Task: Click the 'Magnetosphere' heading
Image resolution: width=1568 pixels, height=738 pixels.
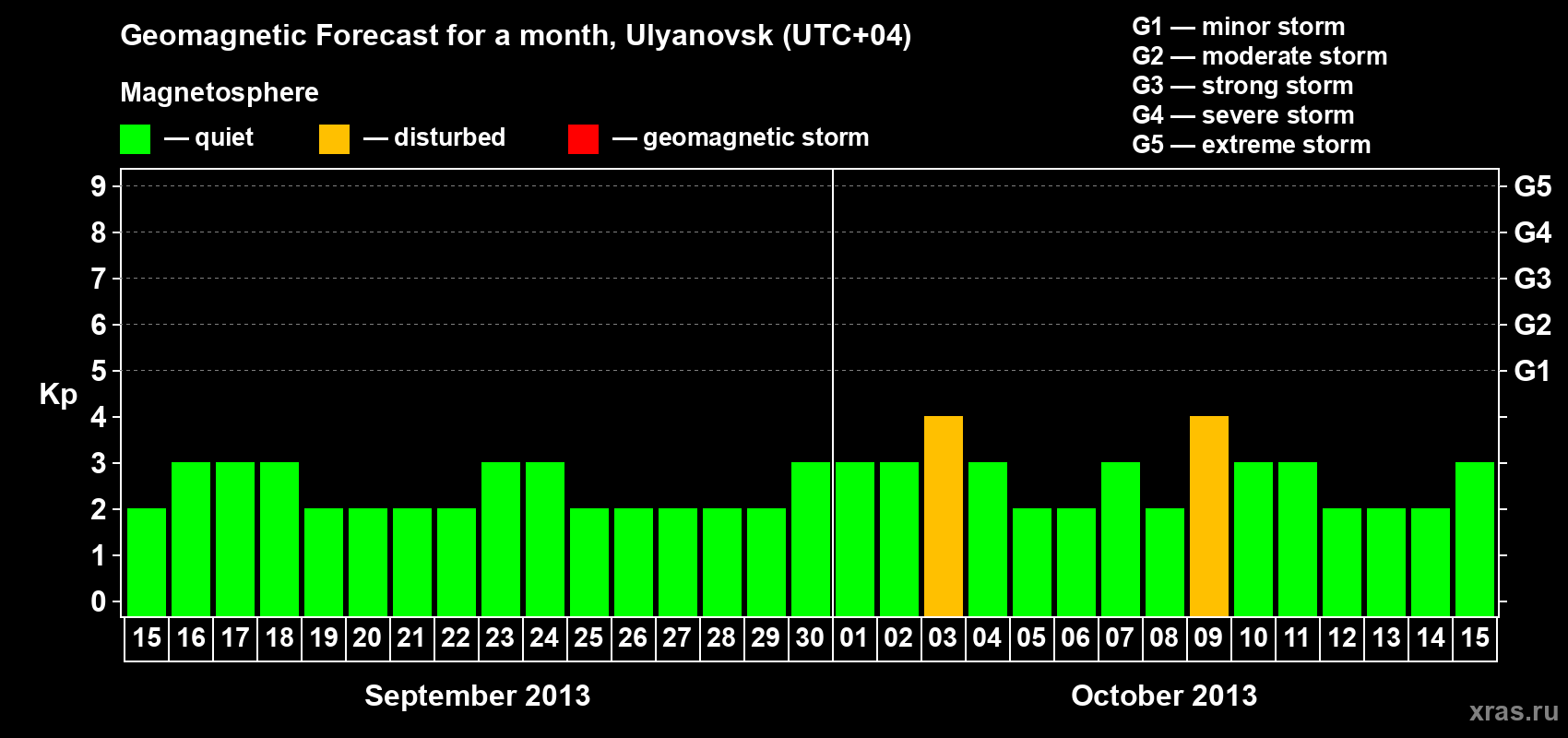Action: 220,92
